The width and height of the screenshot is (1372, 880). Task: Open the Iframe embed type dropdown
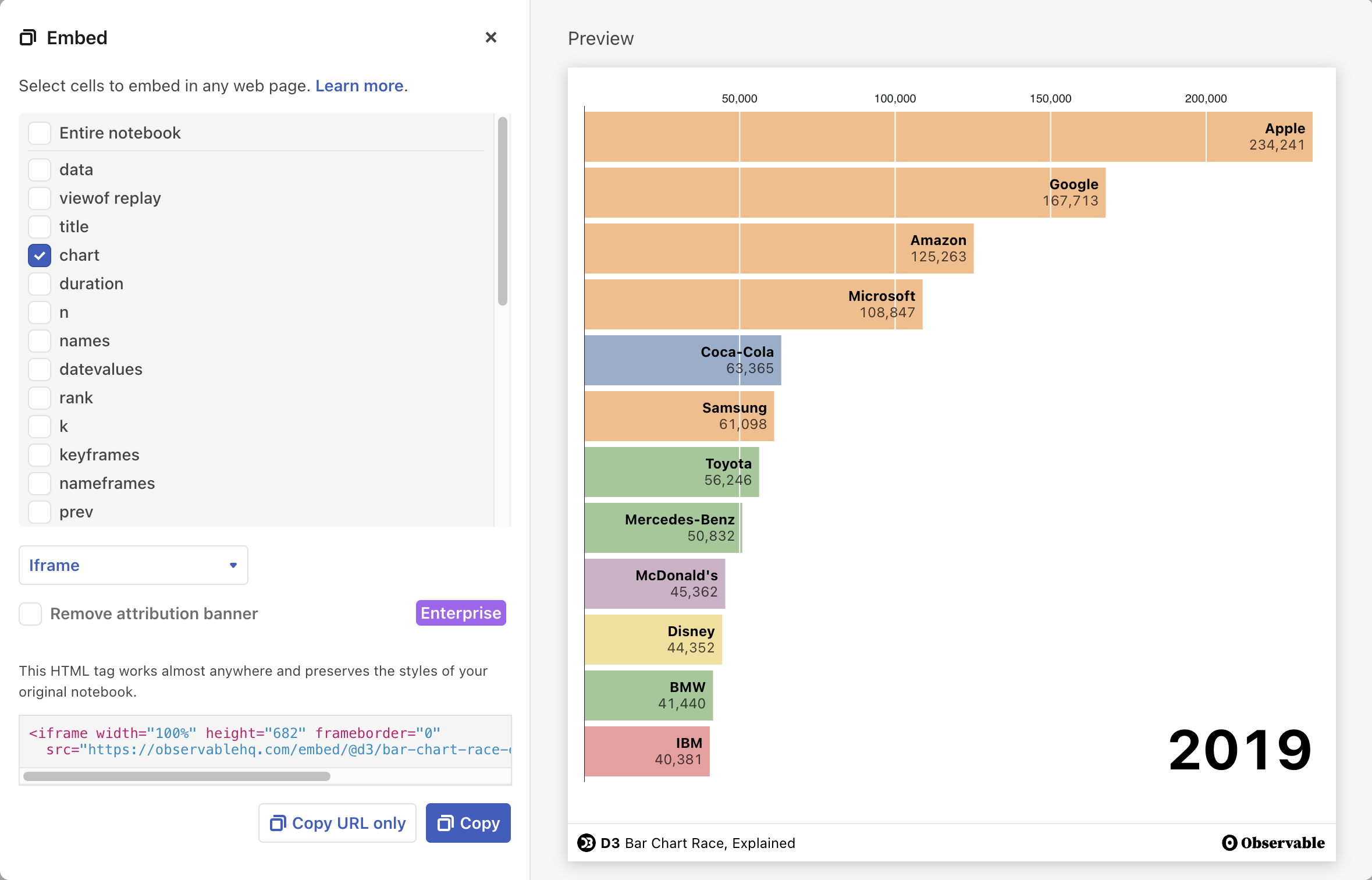point(133,565)
